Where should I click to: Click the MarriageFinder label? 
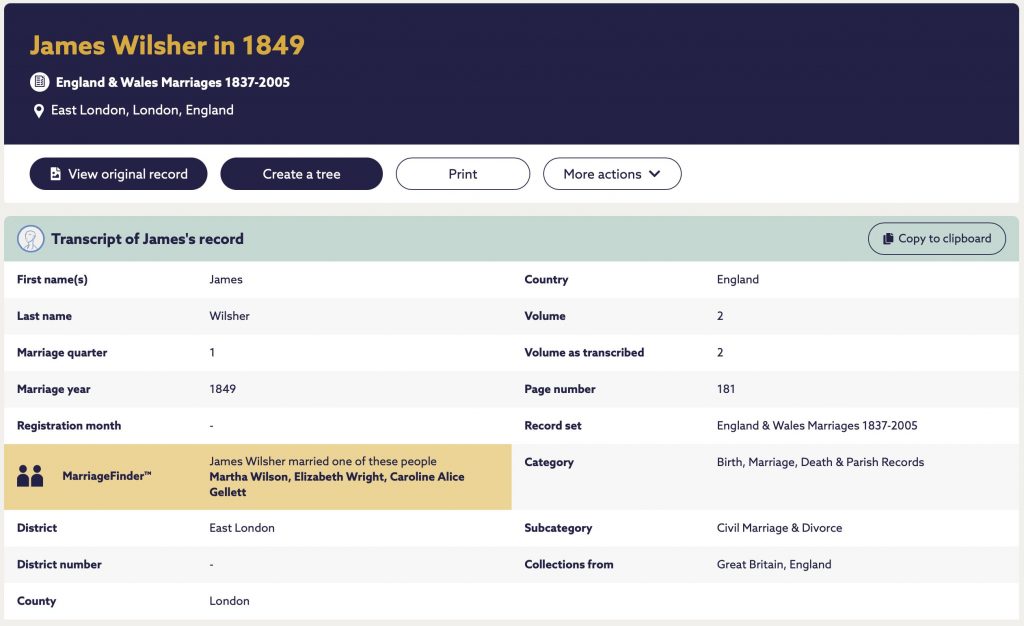(106, 476)
